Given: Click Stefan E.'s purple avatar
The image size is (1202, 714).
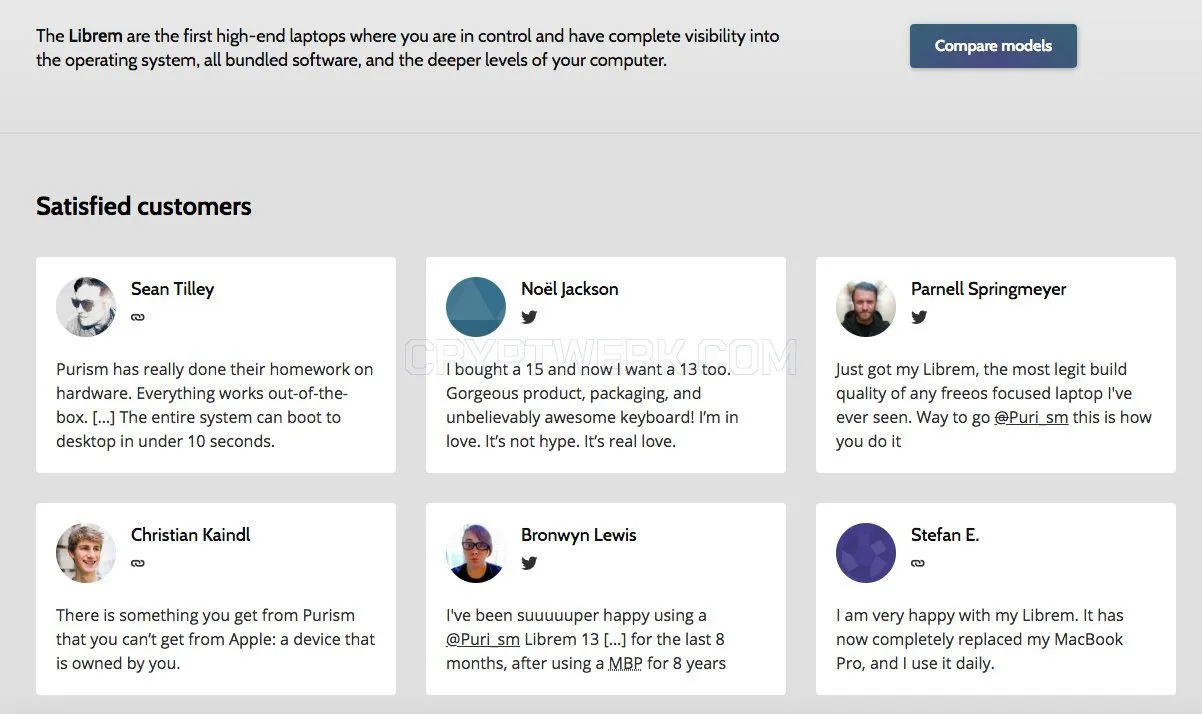Looking at the screenshot, I should pos(866,553).
